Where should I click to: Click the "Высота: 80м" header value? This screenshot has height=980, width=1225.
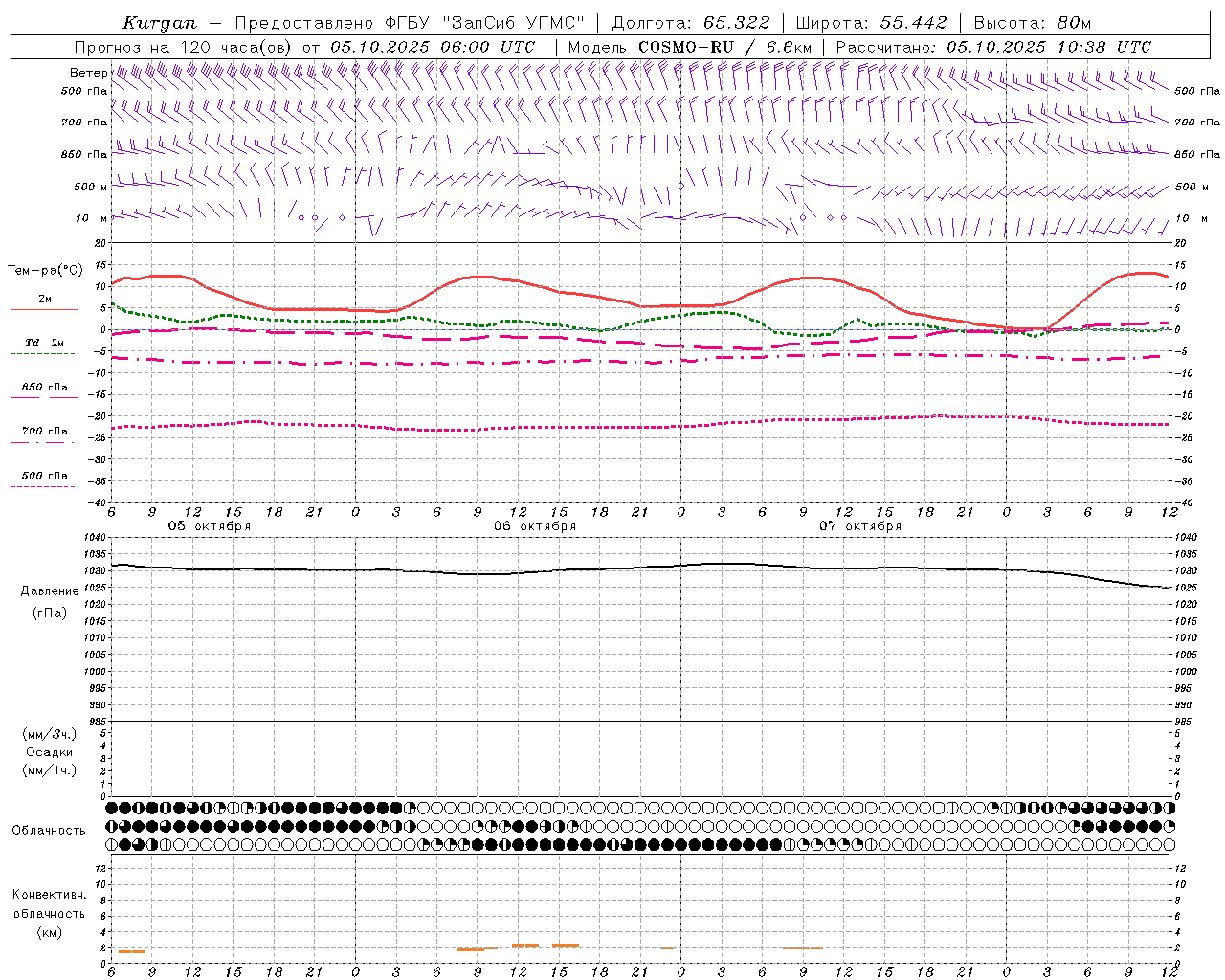click(x=1032, y=23)
